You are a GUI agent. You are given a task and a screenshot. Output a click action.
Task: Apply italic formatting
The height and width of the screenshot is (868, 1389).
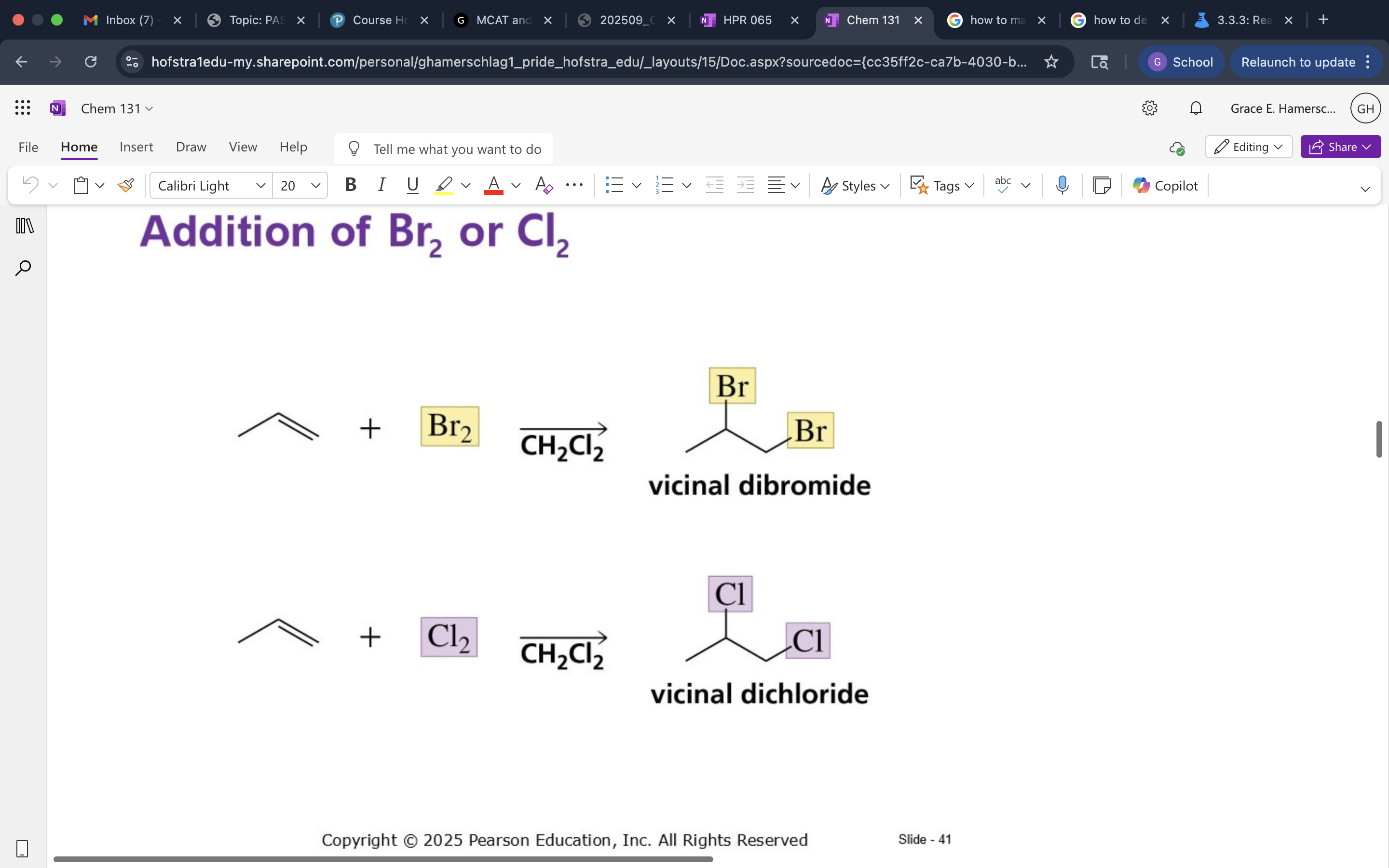(381, 185)
